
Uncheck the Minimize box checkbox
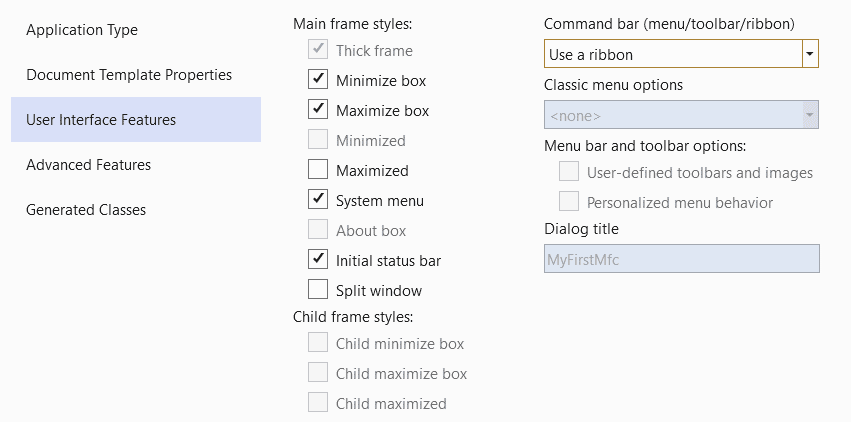click(318, 80)
